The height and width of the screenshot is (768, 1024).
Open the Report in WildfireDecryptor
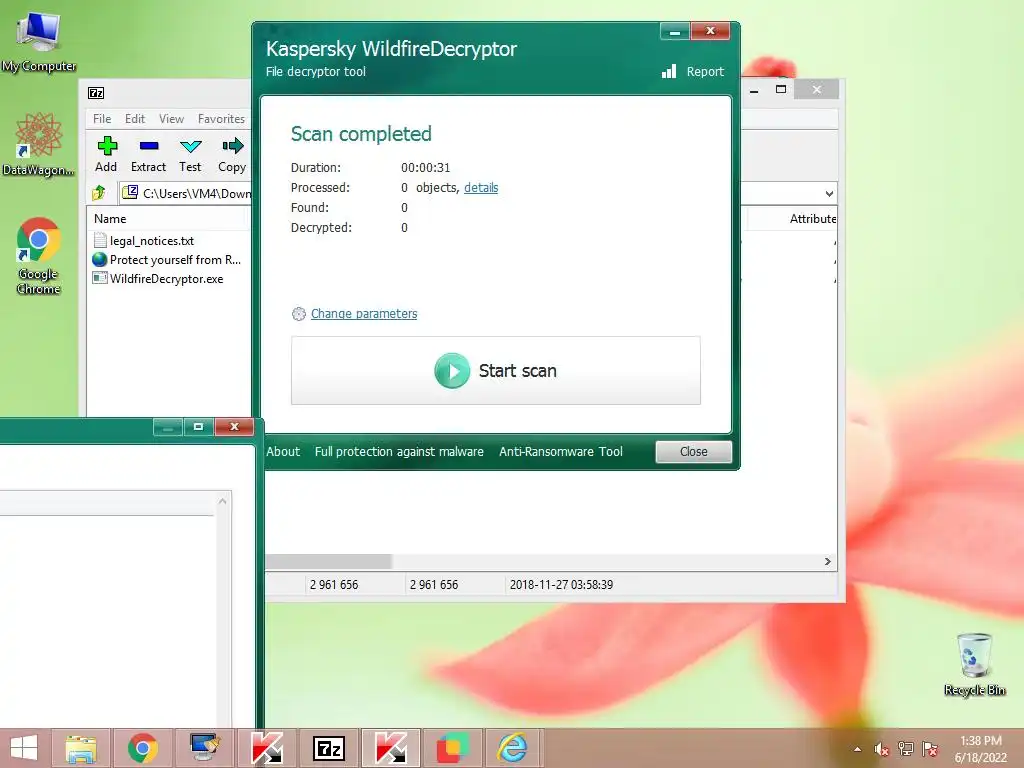click(x=693, y=71)
